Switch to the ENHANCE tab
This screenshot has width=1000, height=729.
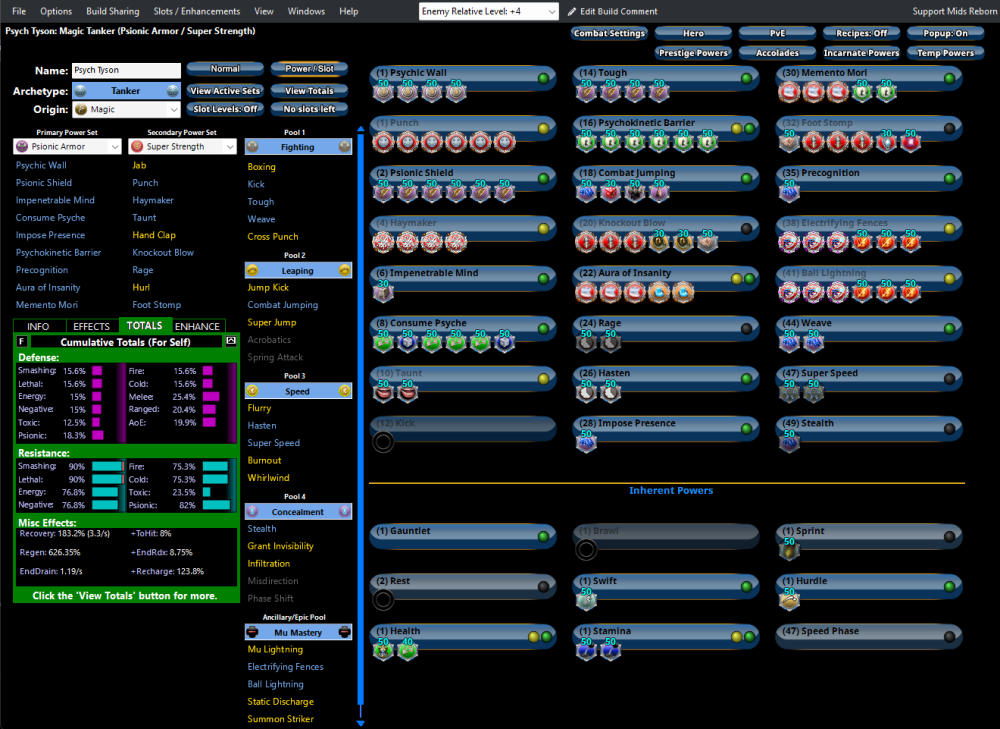198,326
